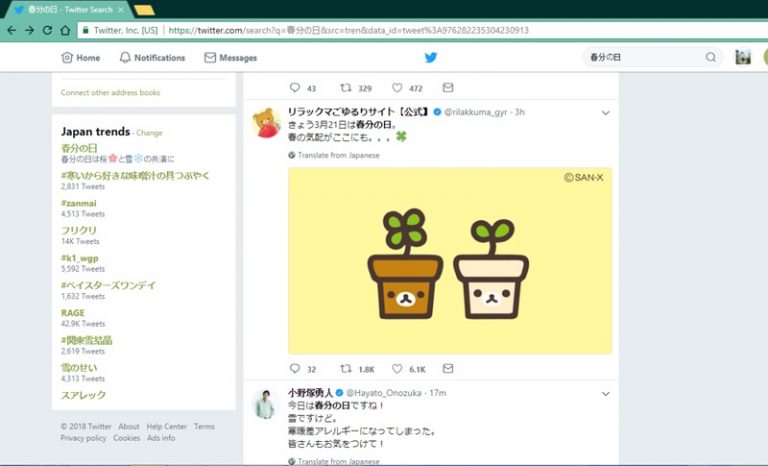Open @Hayato_Onozuka handle link
The image size is (768, 466).
tap(384, 393)
